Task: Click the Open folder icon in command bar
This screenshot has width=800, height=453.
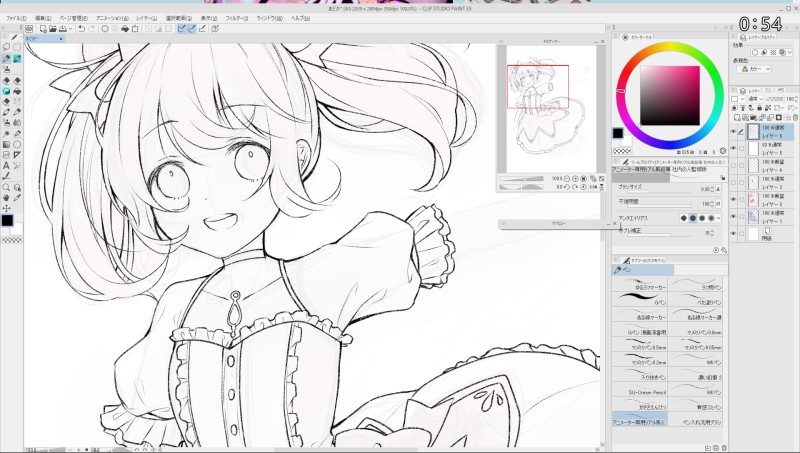Action: pyautogui.click(x=53, y=29)
